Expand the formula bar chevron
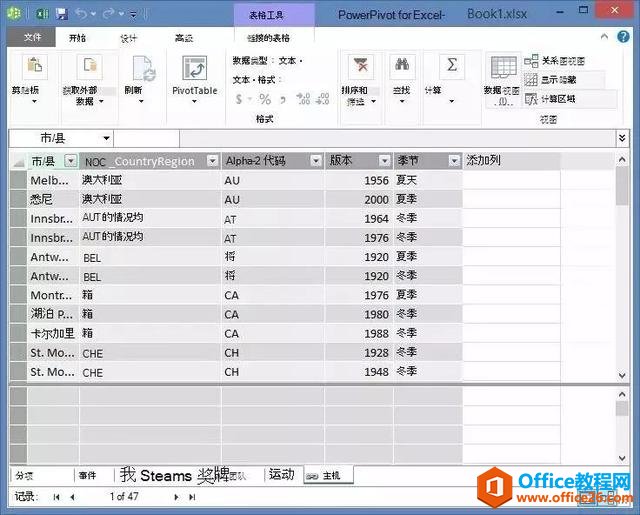The image size is (640, 515). pos(622,138)
